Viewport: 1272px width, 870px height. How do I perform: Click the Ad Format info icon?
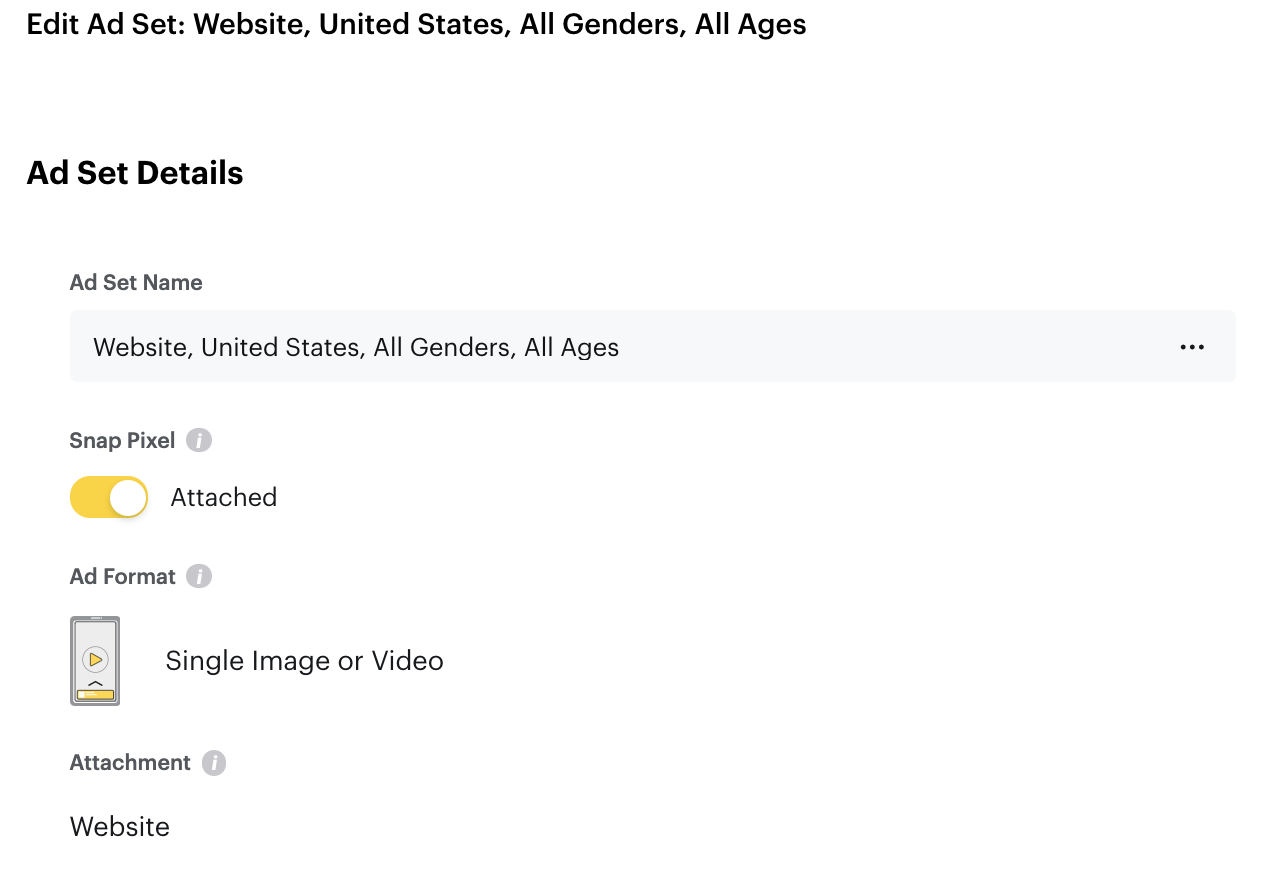[x=199, y=576]
